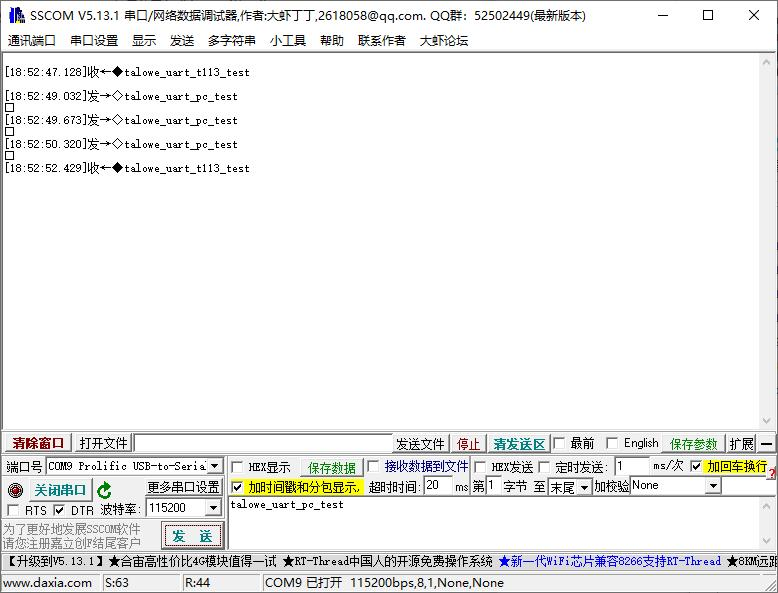The height and width of the screenshot is (593, 778).
Task: Open the 帮助 menu
Action: pos(332,40)
